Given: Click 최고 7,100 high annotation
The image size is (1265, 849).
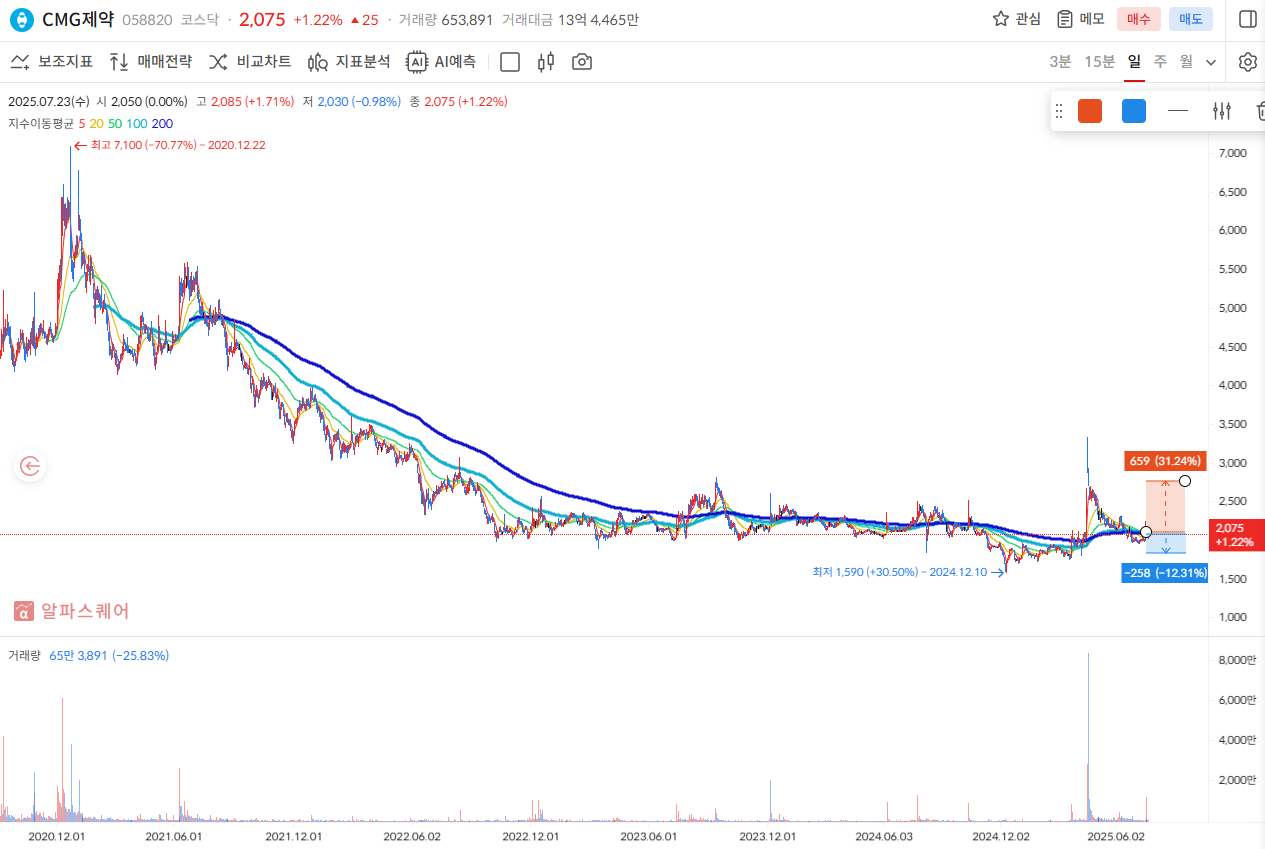Looking at the screenshot, I should [168, 145].
